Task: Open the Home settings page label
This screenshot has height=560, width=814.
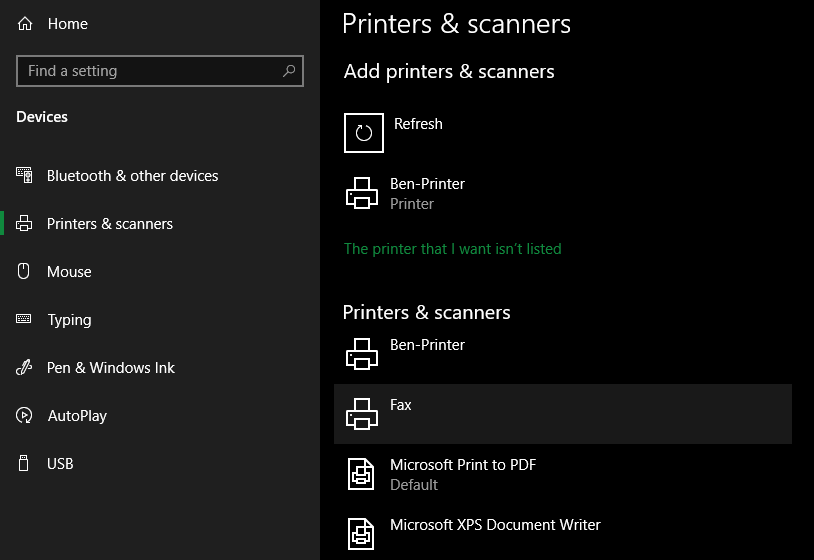Action: click(x=67, y=24)
